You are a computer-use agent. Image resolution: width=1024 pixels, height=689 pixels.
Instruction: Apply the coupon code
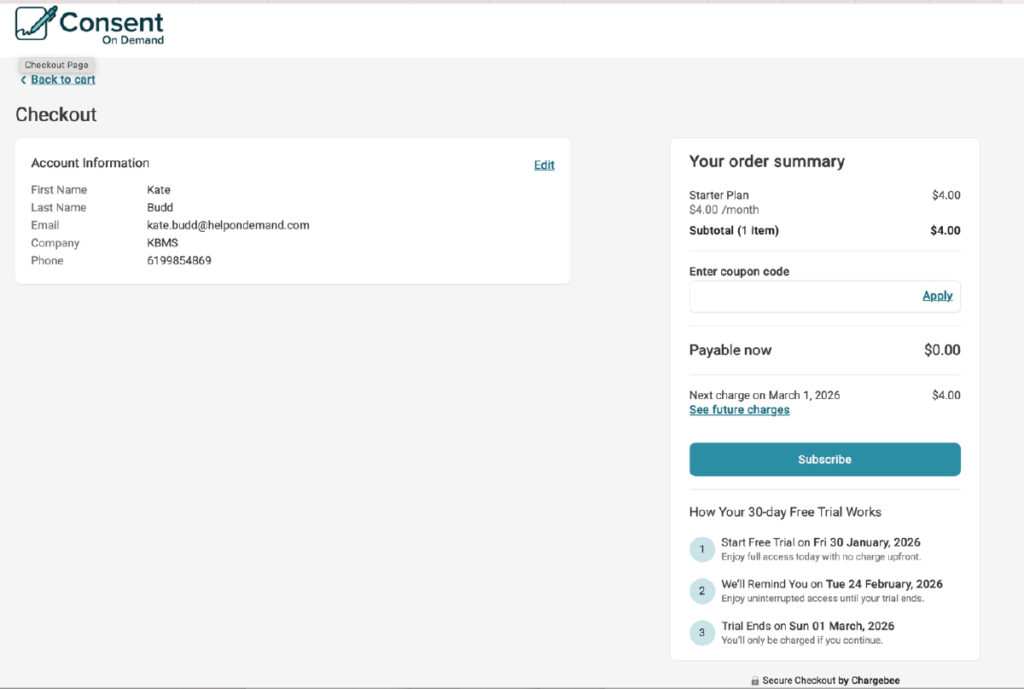pos(937,296)
